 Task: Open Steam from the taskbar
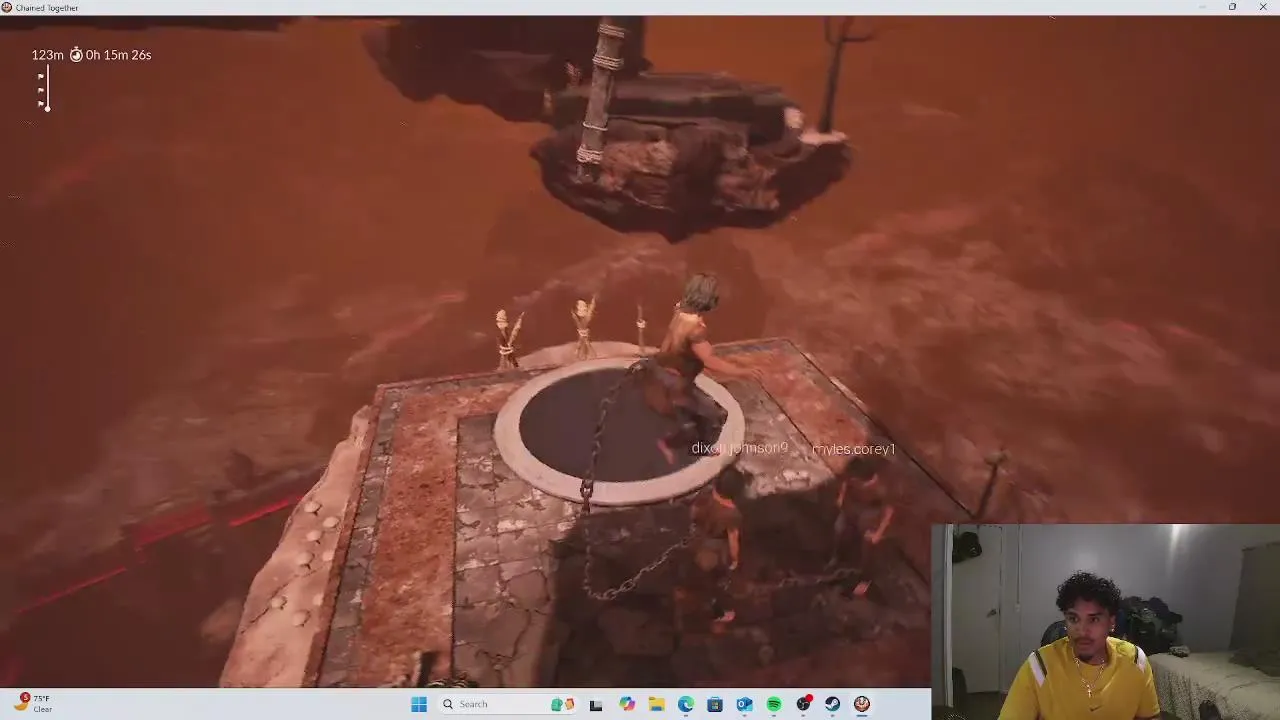click(832, 704)
